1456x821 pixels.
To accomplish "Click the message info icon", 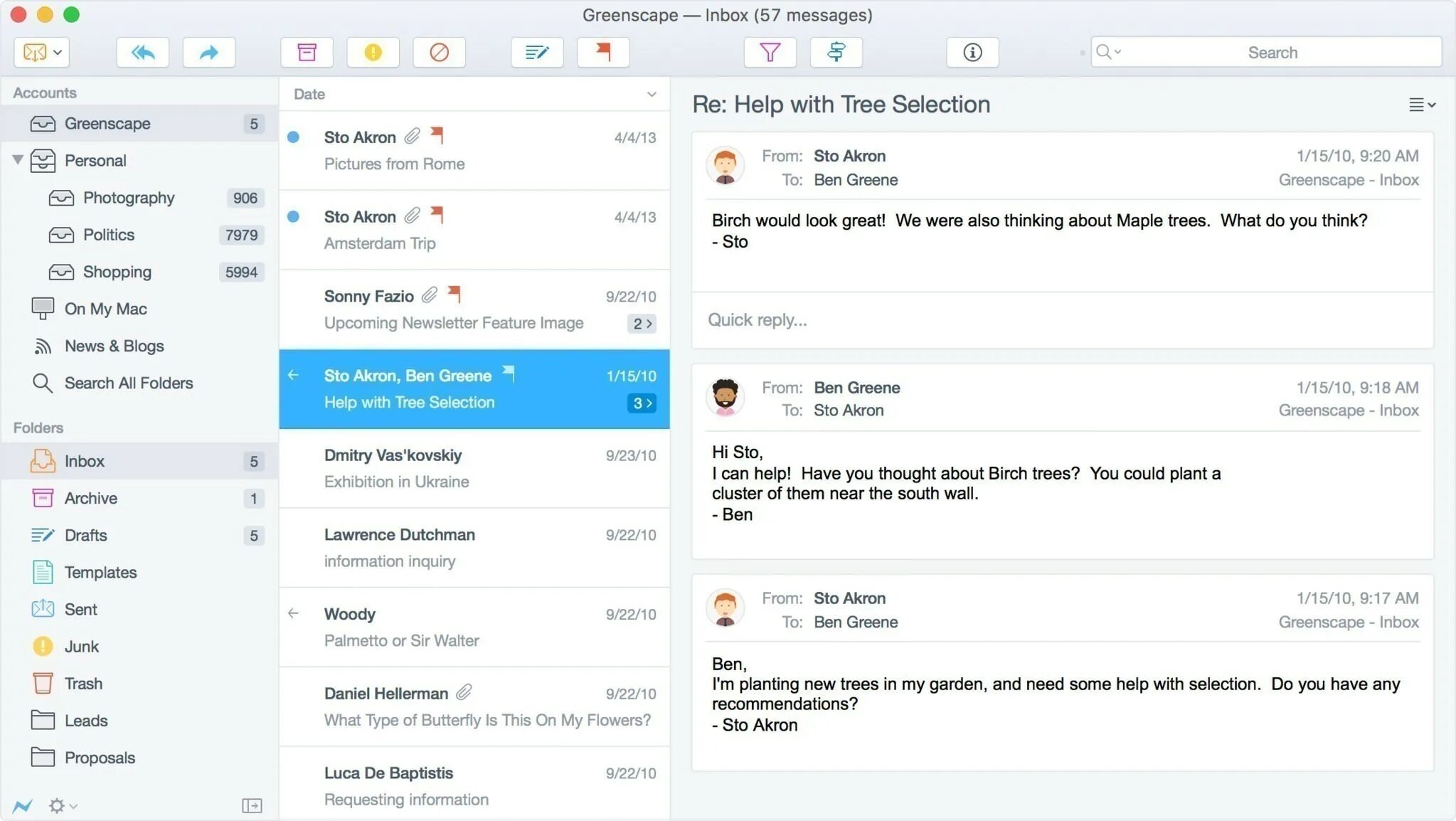I will pyautogui.click(x=972, y=52).
